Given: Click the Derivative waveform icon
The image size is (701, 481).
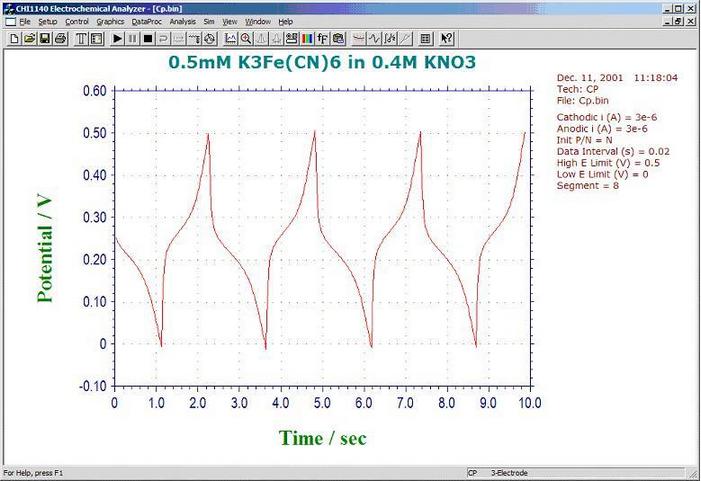Looking at the screenshot, I should pos(374,39).
